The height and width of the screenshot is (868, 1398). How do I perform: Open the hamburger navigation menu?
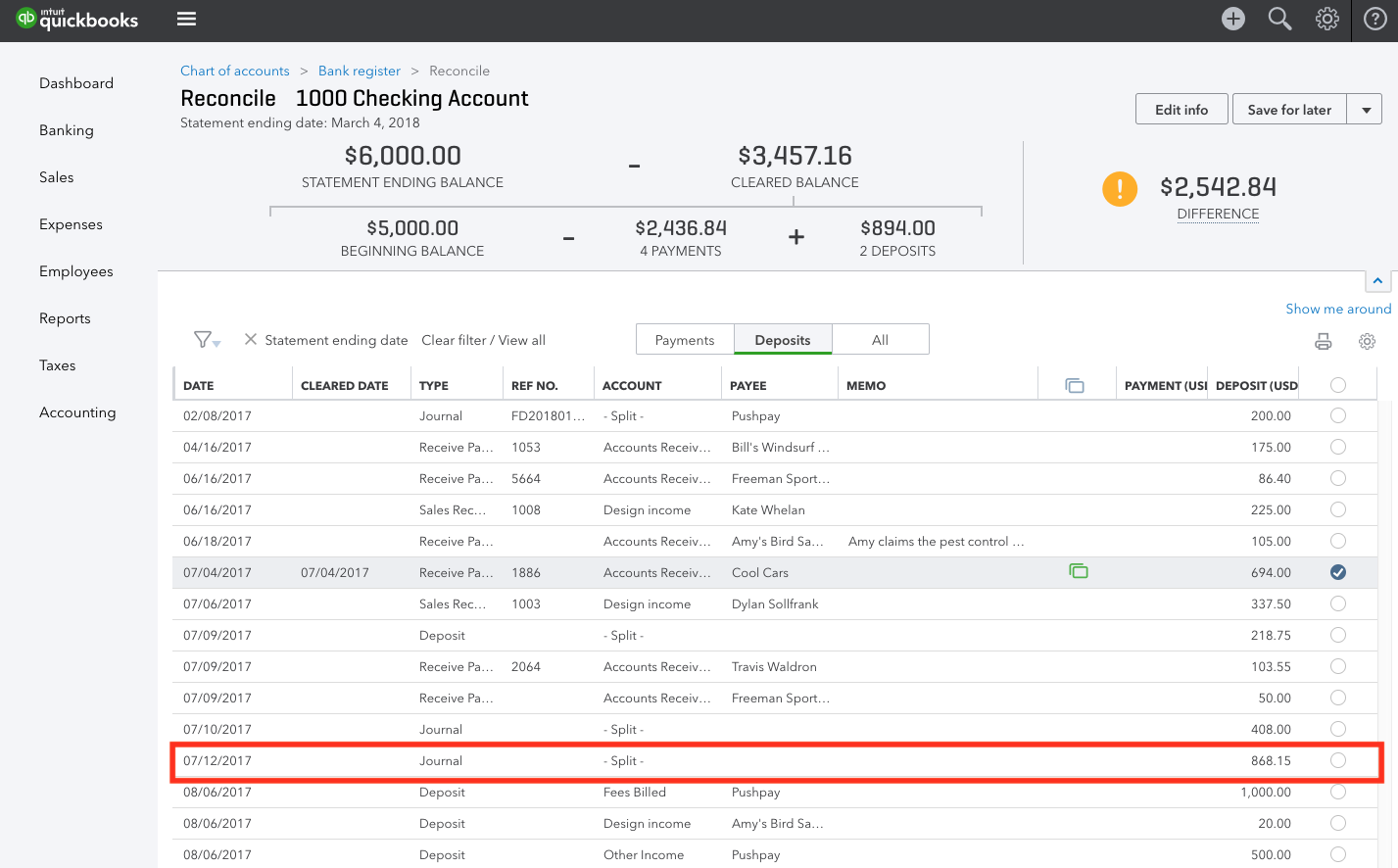click(x=185, y=19)
